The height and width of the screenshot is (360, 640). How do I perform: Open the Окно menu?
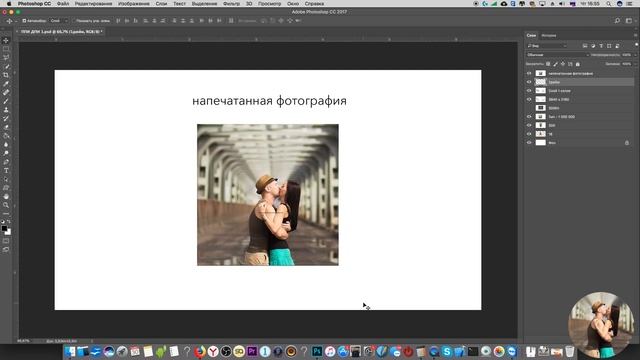pos(293,4)
